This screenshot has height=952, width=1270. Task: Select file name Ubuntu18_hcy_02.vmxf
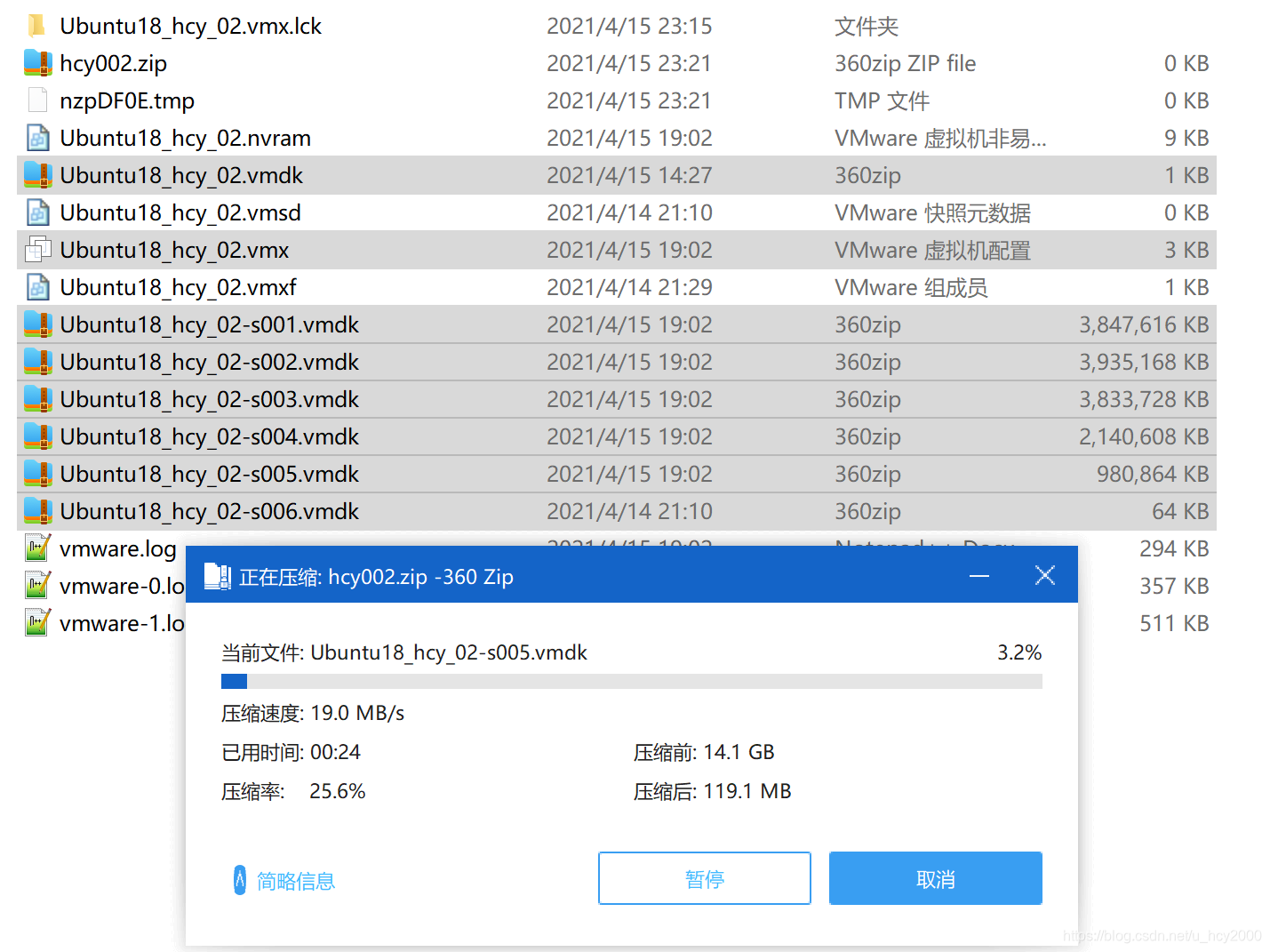point(178,288)
